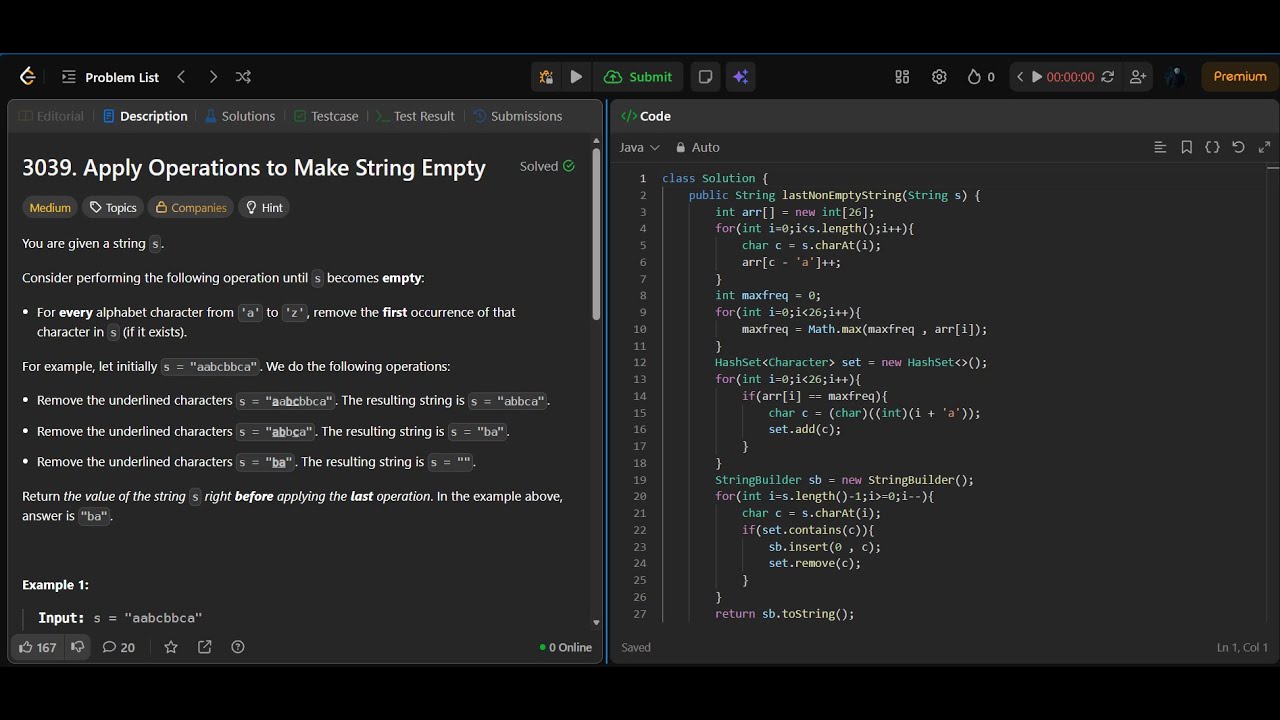Toggle the Auto lock setting
Image resolution: width=1280 pixels, height=720 pixels.
pos(697,147)
